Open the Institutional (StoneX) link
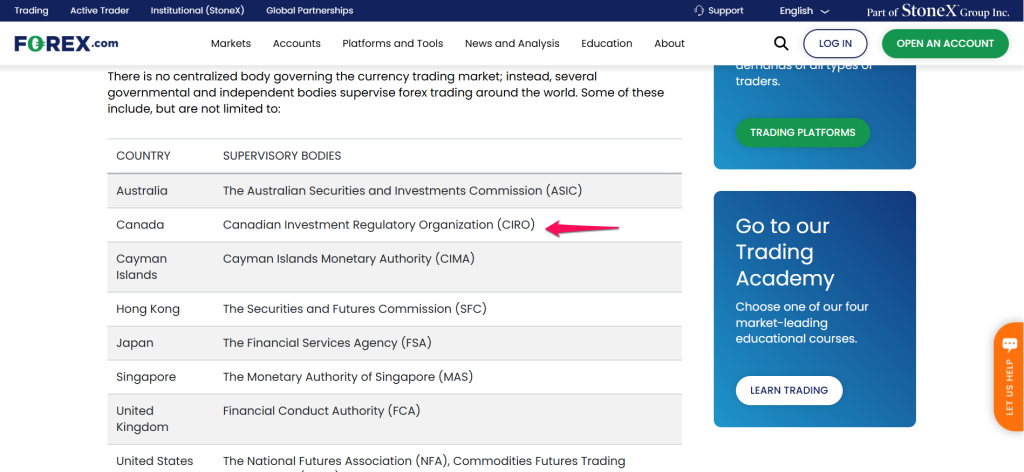Viewport: 1024px width, 472px height. click(197, 10)
